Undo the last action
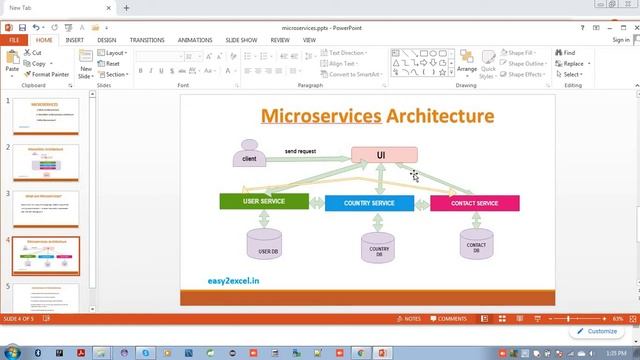Image resolution: width=640 pixels, height=360 pixels. (x=36, y=28)
